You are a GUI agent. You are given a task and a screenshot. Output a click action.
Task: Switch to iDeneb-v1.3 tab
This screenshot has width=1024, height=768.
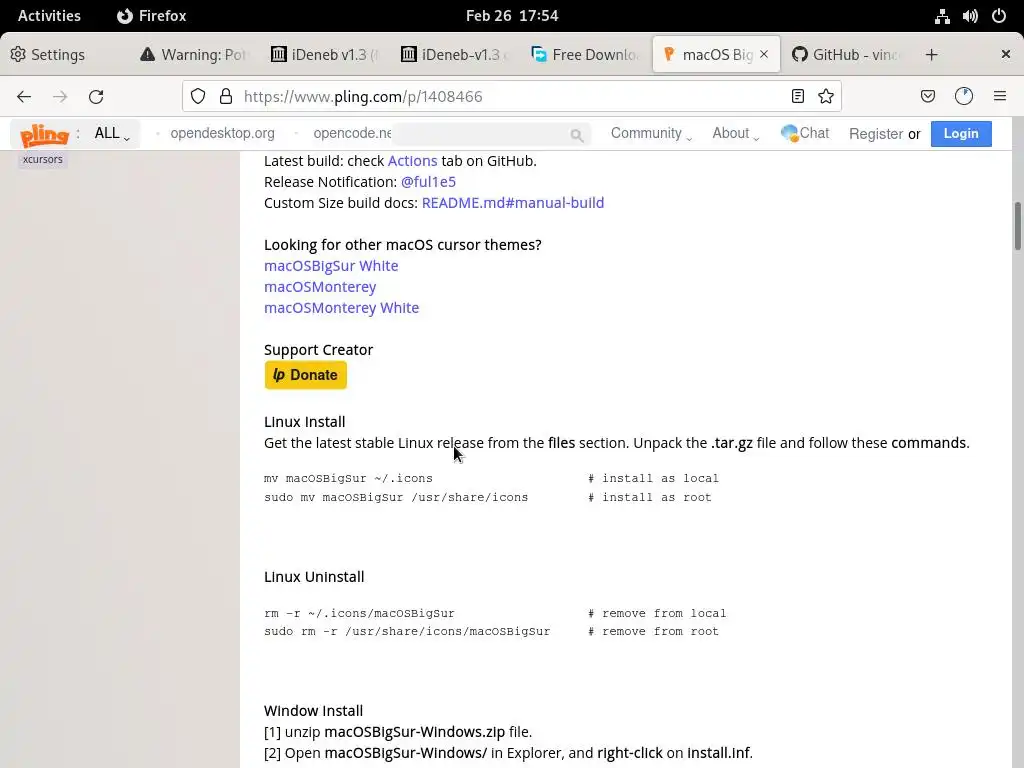(455, 55)
